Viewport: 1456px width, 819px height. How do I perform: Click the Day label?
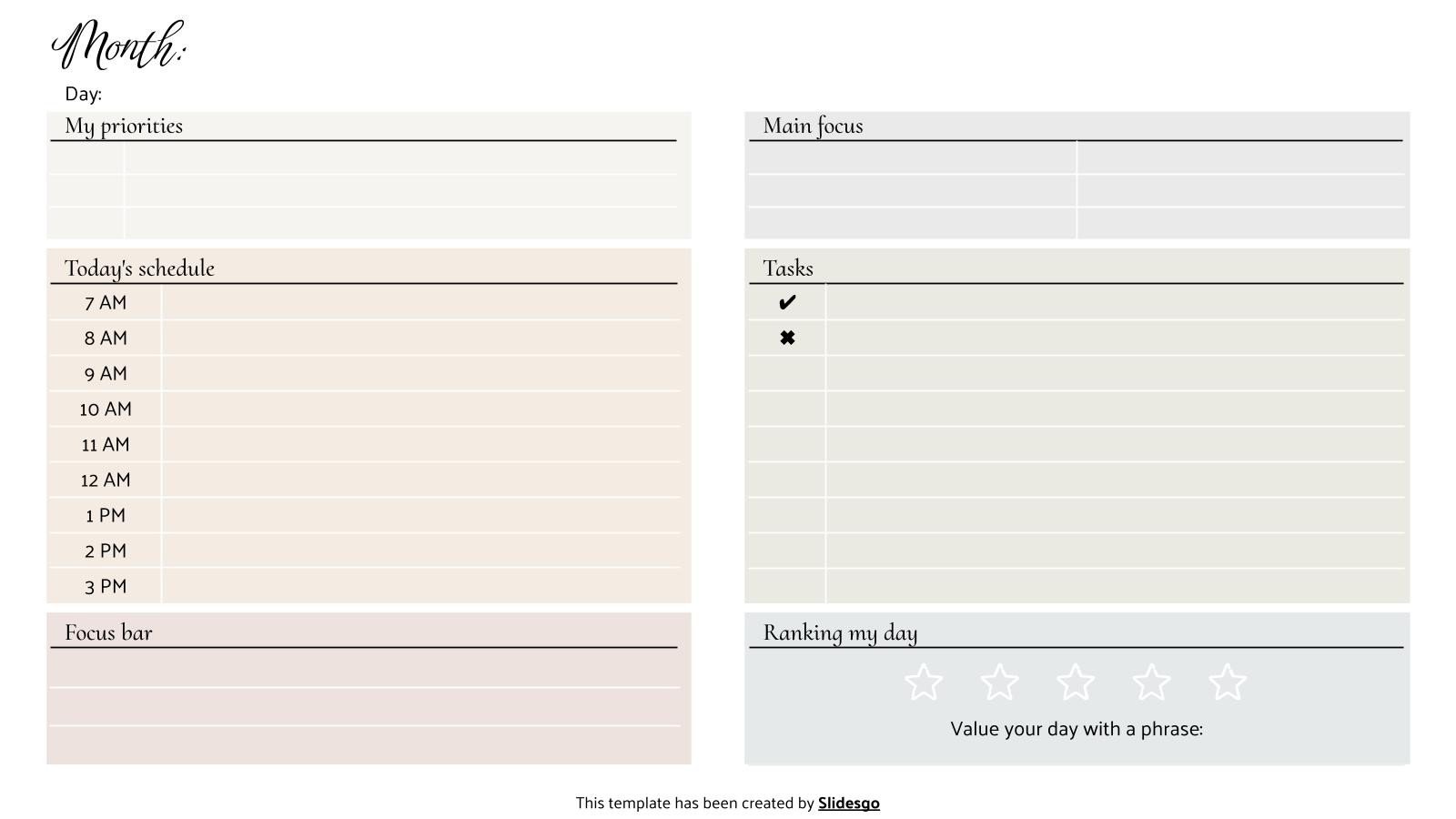(83, 94)
